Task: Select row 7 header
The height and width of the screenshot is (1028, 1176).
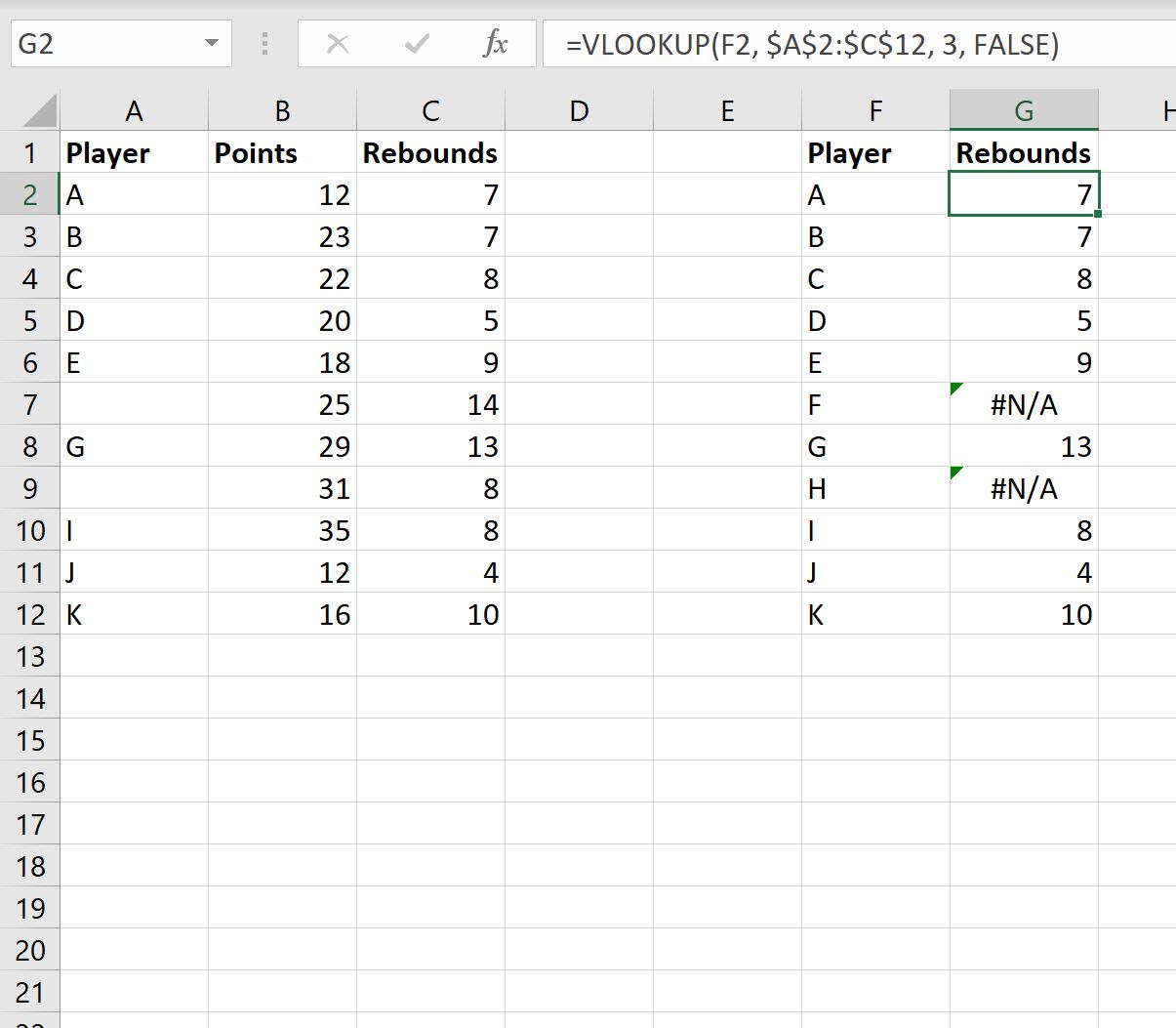Action: click(x=30, y=404)
